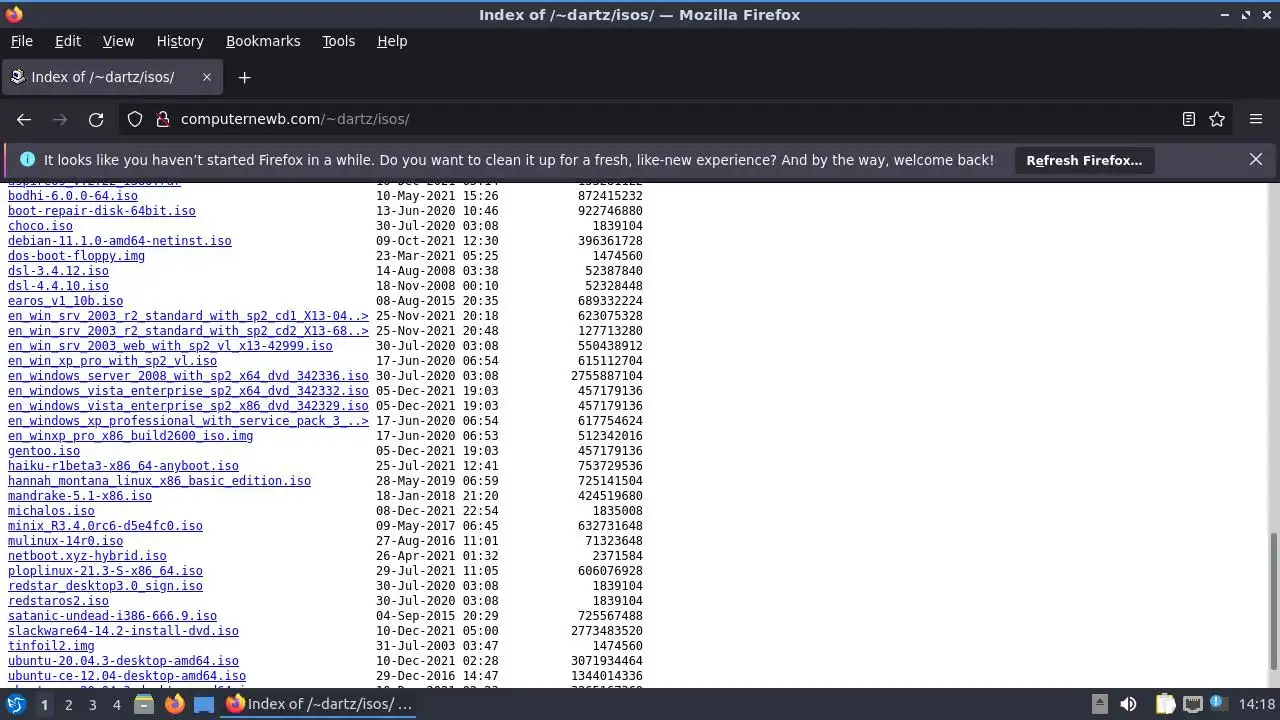Image resolution: width=1280 pixels, height=720 pixels.
Task: Download slackware64-14.2-install-dvd.iso
Action: 123,631
